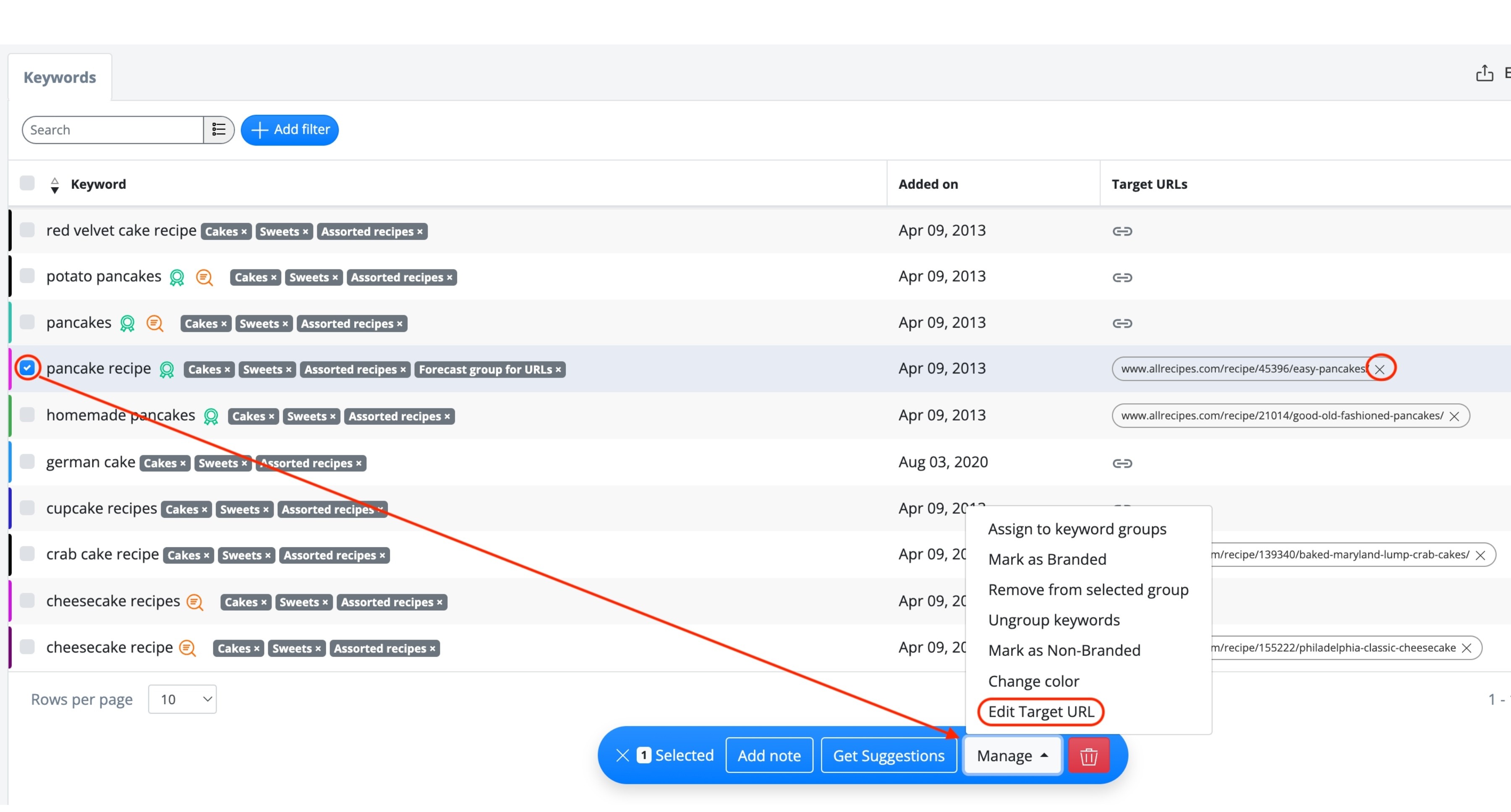
Task: Open the search list options icon
Action: [x=219, y=130]
